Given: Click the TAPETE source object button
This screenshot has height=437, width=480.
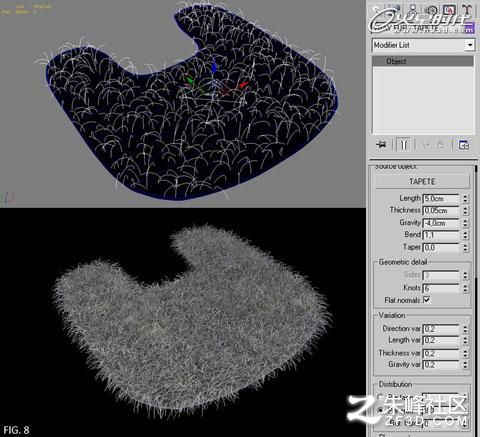Looking at the screenshot, I should (x=422, y=182).
